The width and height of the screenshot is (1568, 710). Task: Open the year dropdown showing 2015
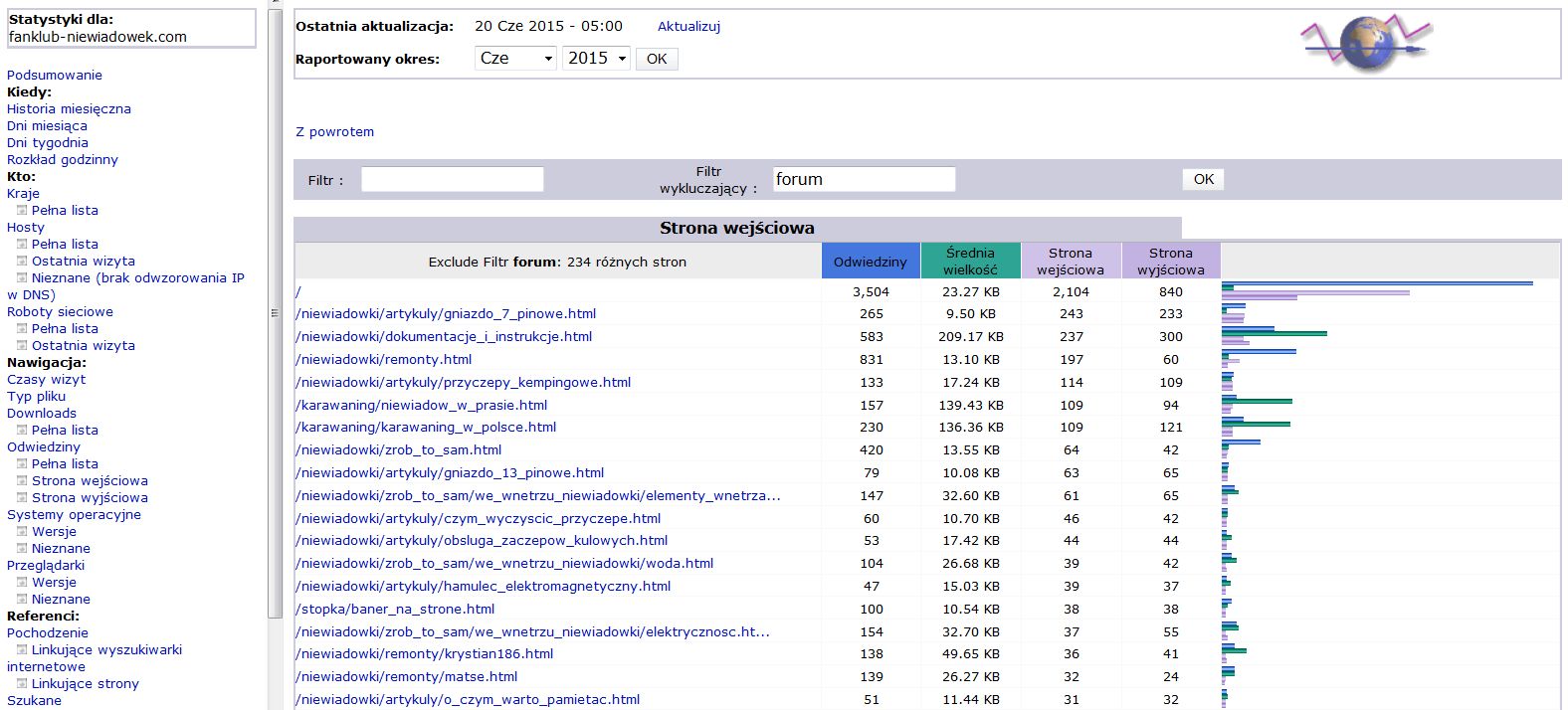[x=596, y=59]
